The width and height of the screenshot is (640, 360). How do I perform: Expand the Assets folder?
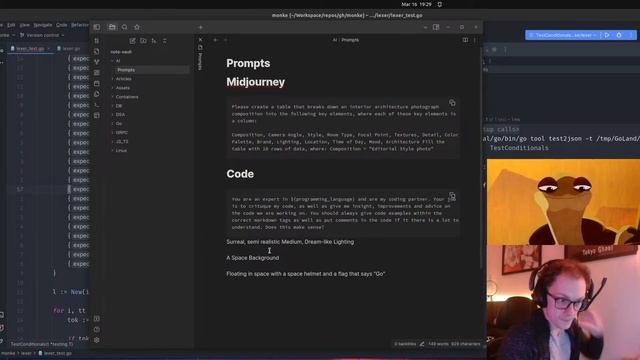click(x=122, y=88)
